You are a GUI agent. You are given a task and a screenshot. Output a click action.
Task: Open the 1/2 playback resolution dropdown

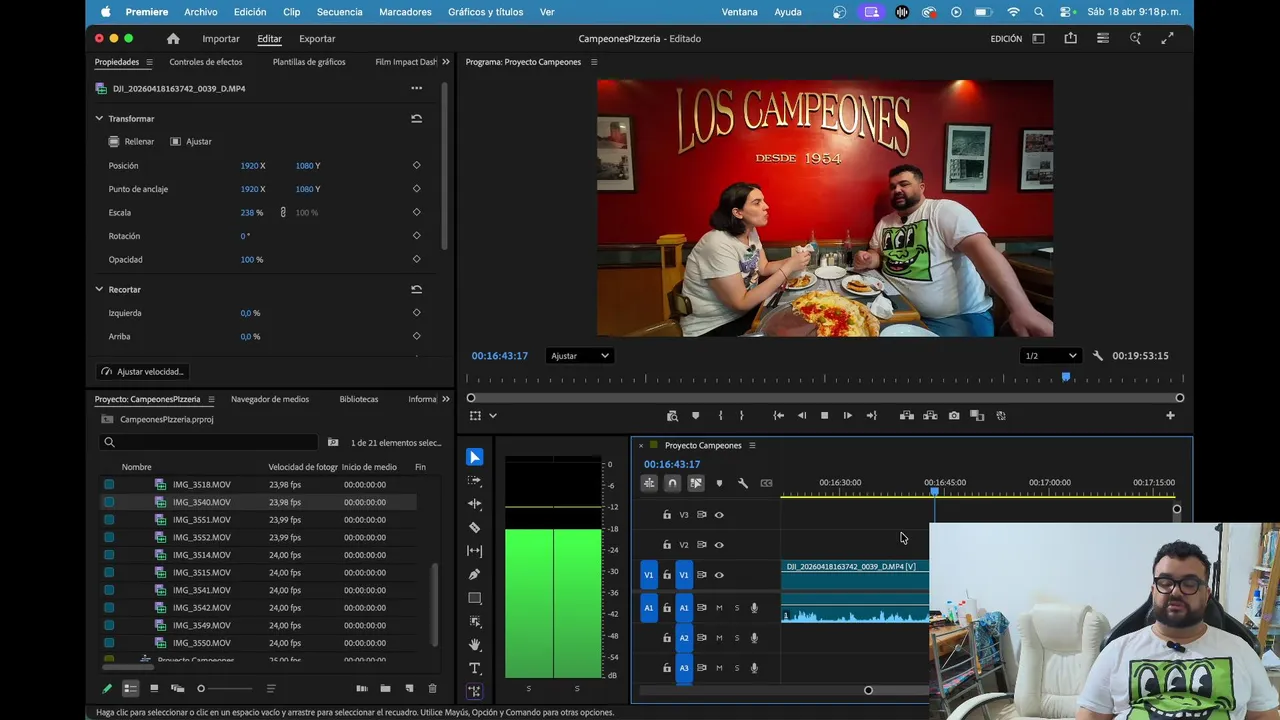1051,356
